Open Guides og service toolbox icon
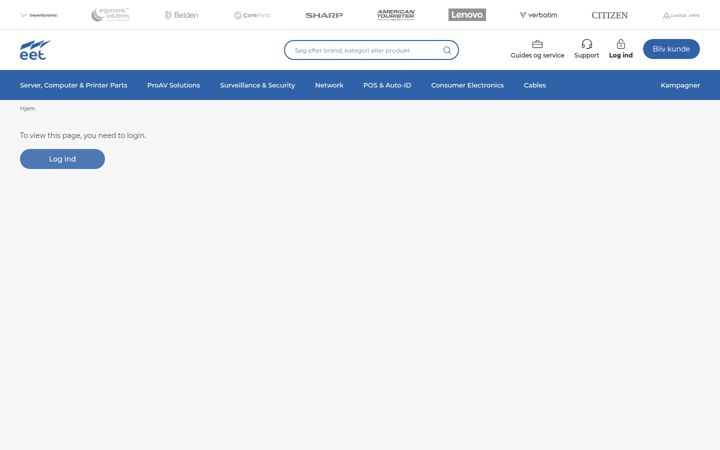The image size is (720, 450). click(537, 44)
